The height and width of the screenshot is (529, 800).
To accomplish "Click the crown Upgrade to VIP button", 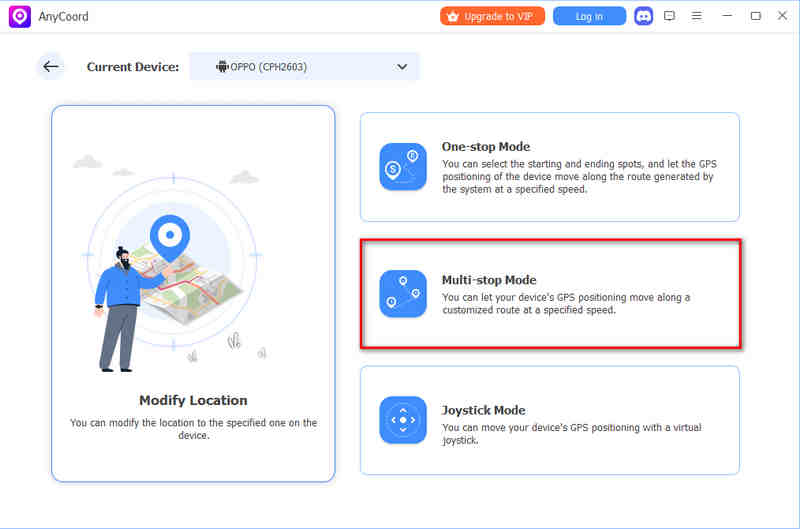I will tap(493, 16).
